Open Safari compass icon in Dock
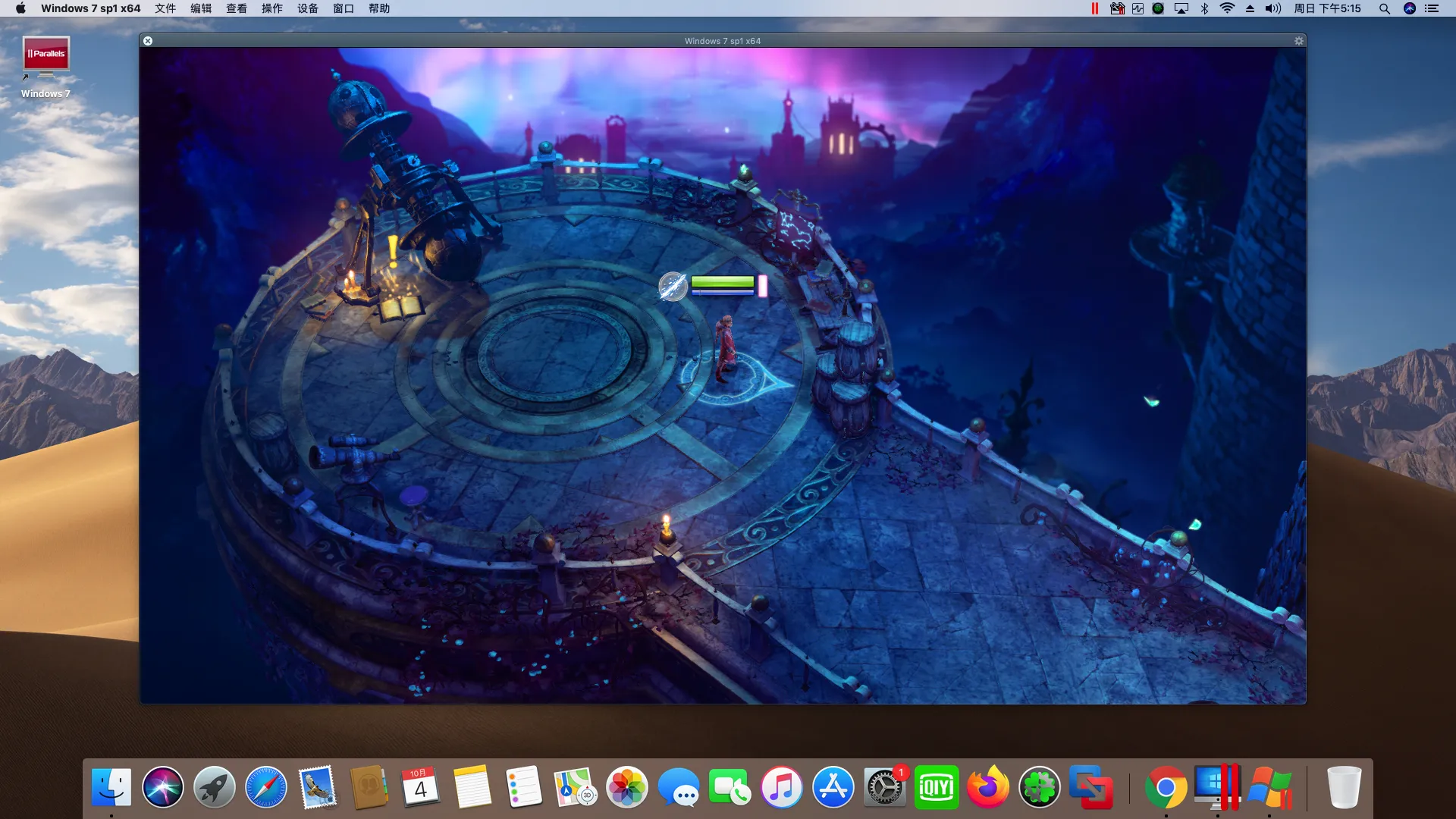The image size is (1456, 819). tap(266, 787)
